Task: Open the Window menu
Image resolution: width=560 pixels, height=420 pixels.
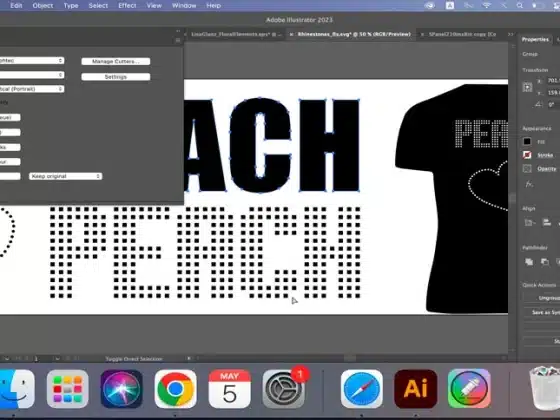Action: [x=184, y=6]
